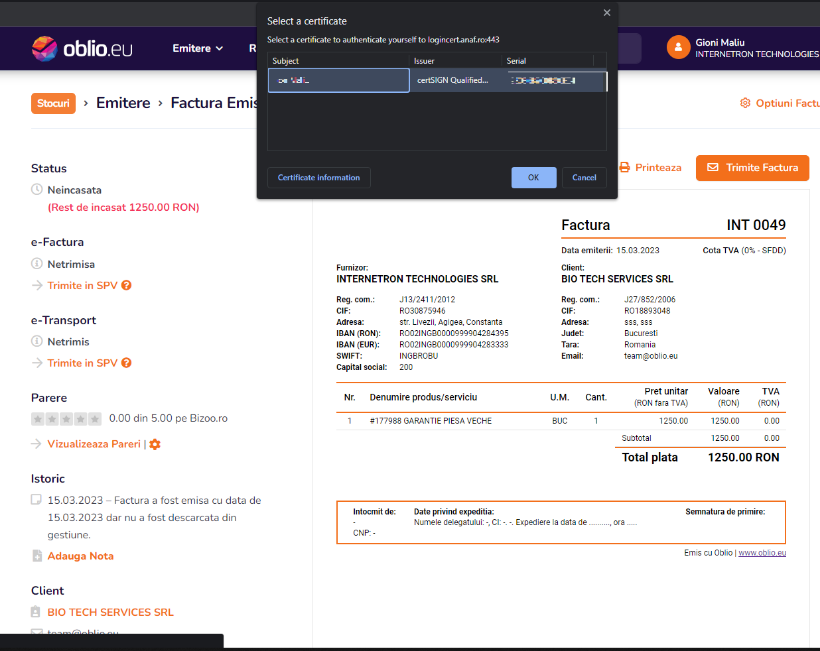
Task: Open www.oblio.eu link in invoice
Action: [x=762, y=553]
